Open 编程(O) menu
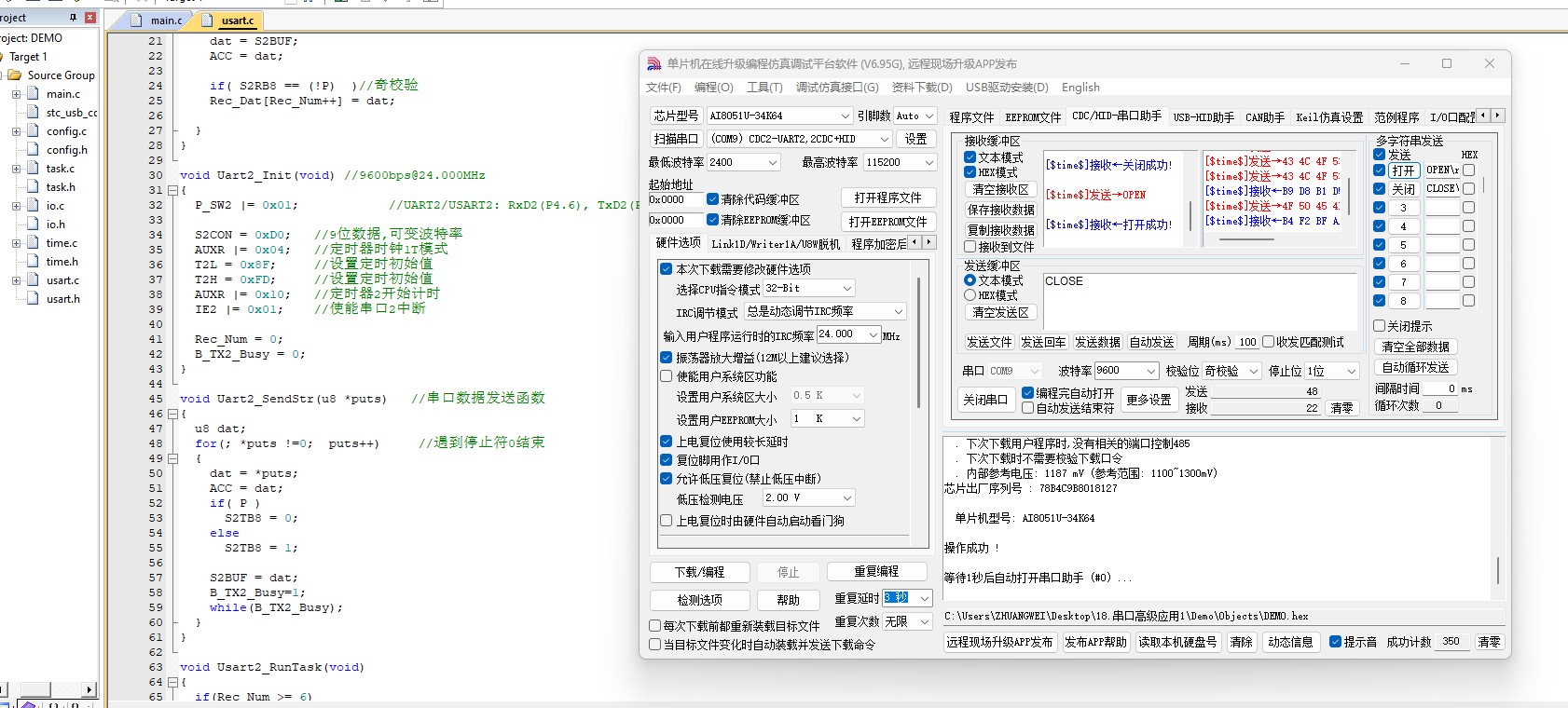Image resolution: width=1568 pixels, height=708 pixels. pos(714,88)
